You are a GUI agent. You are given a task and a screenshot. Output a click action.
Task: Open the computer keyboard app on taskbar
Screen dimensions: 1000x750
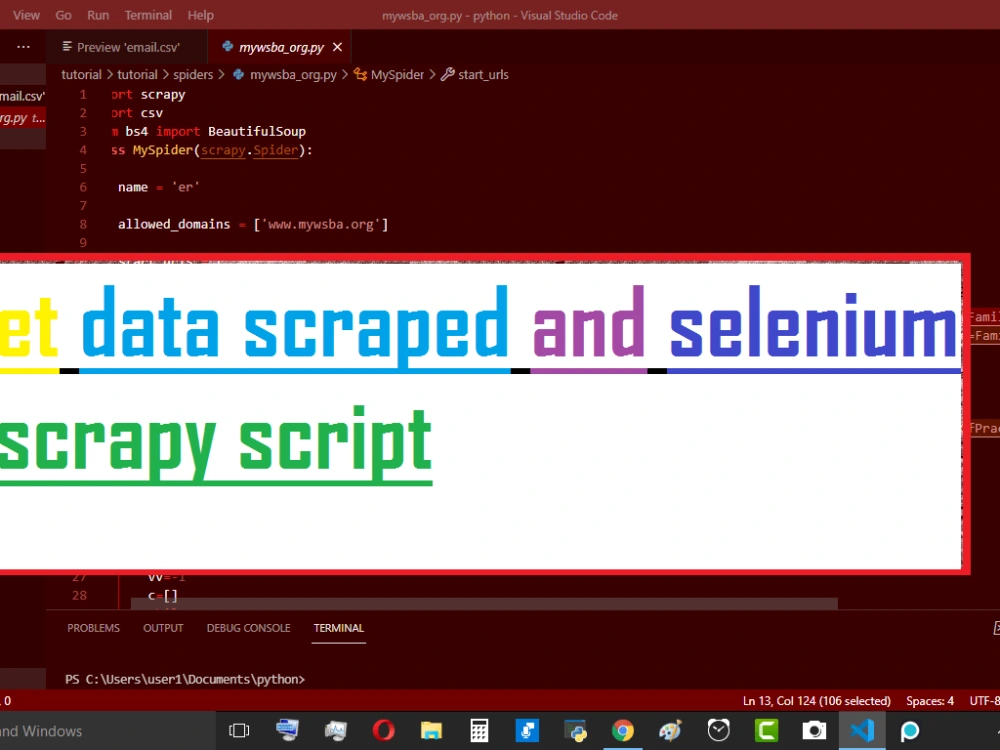pyautogui.click(x=287, y=730)
